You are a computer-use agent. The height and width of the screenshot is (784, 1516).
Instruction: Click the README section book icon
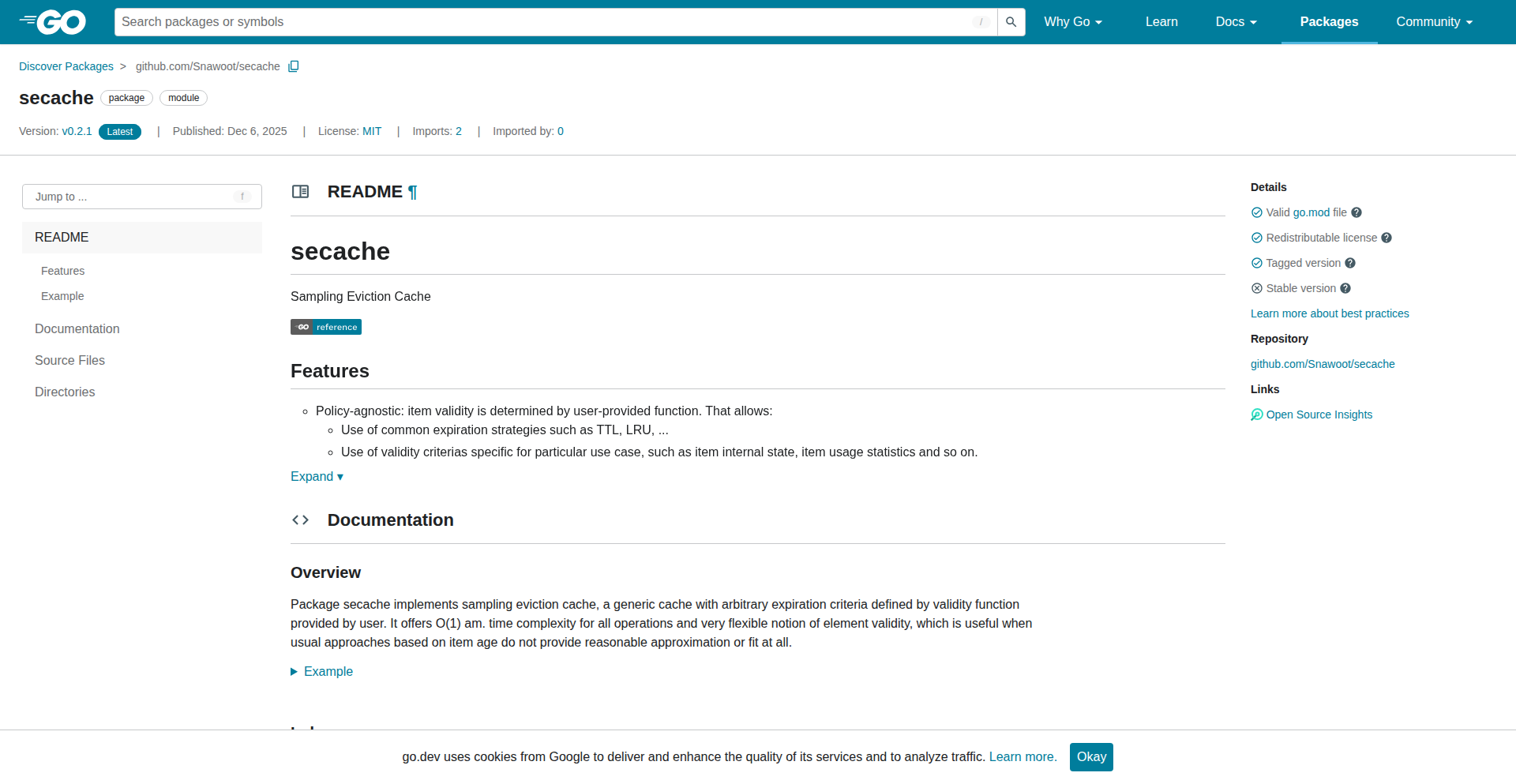pyautogui.click(x=300, y=192)
